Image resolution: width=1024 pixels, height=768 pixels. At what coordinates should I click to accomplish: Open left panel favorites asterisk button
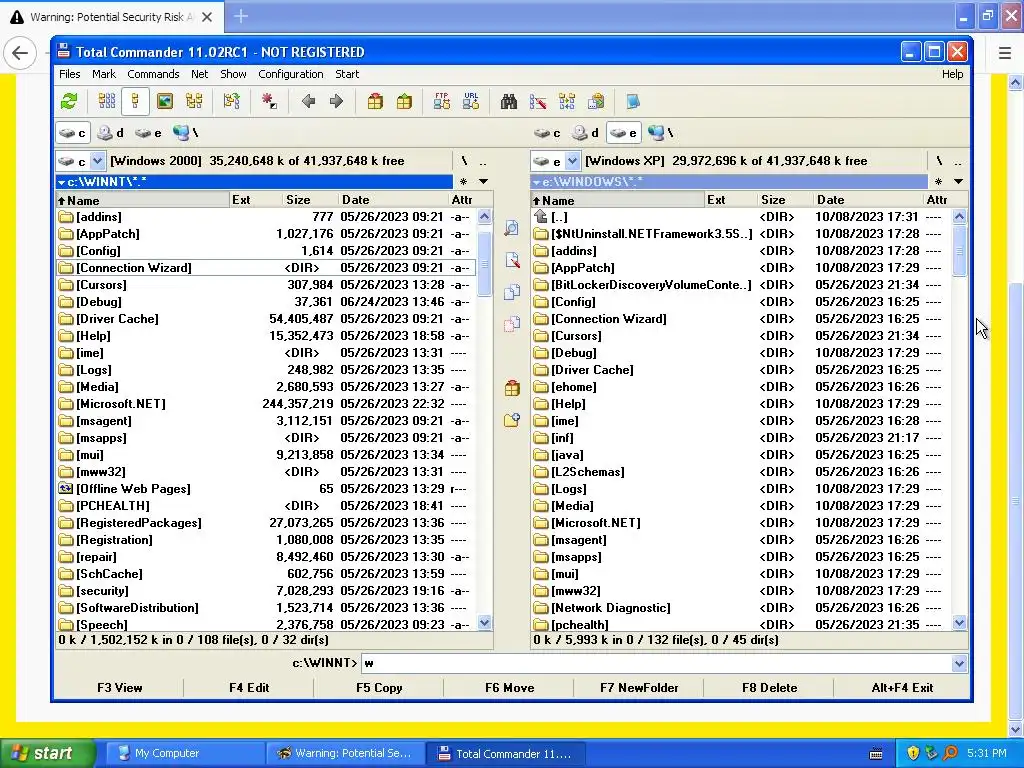pos(464,182)
